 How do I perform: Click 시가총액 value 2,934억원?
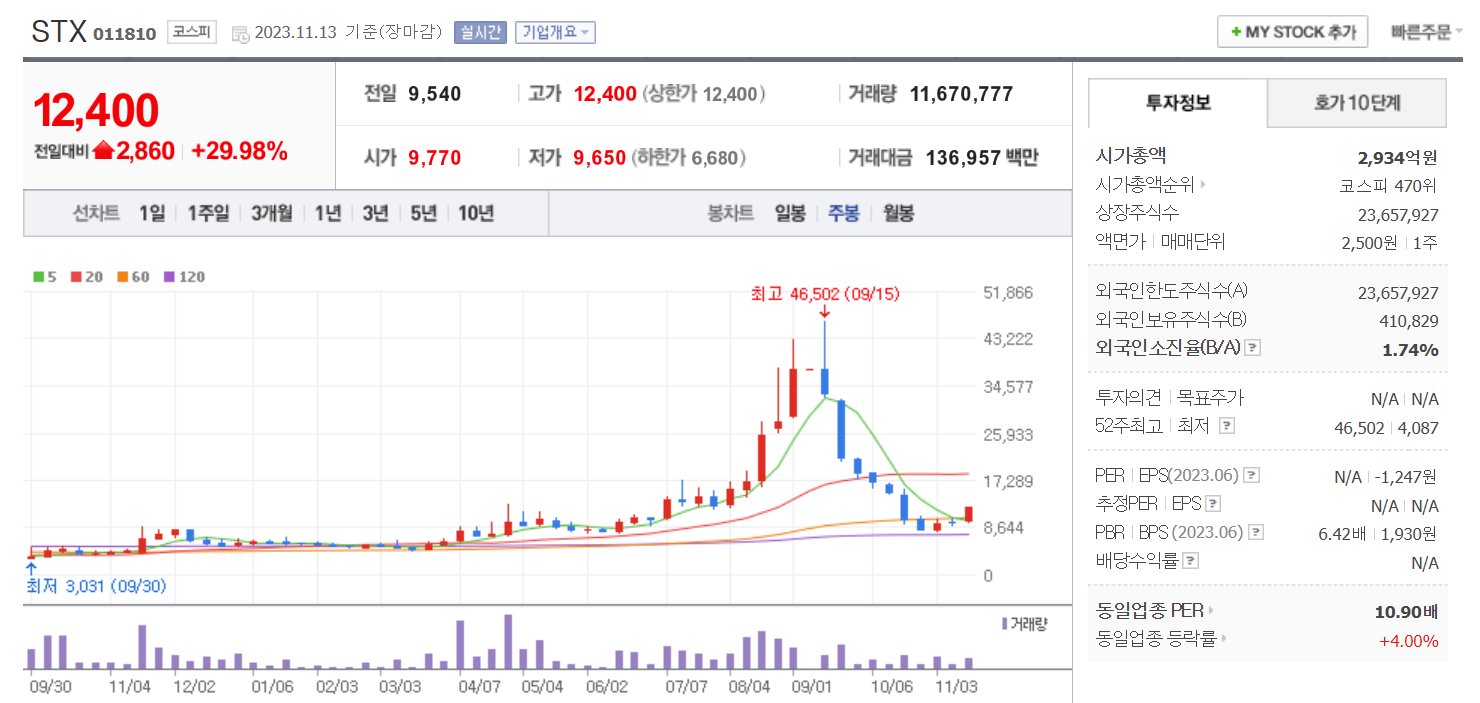click(1397, 157)
